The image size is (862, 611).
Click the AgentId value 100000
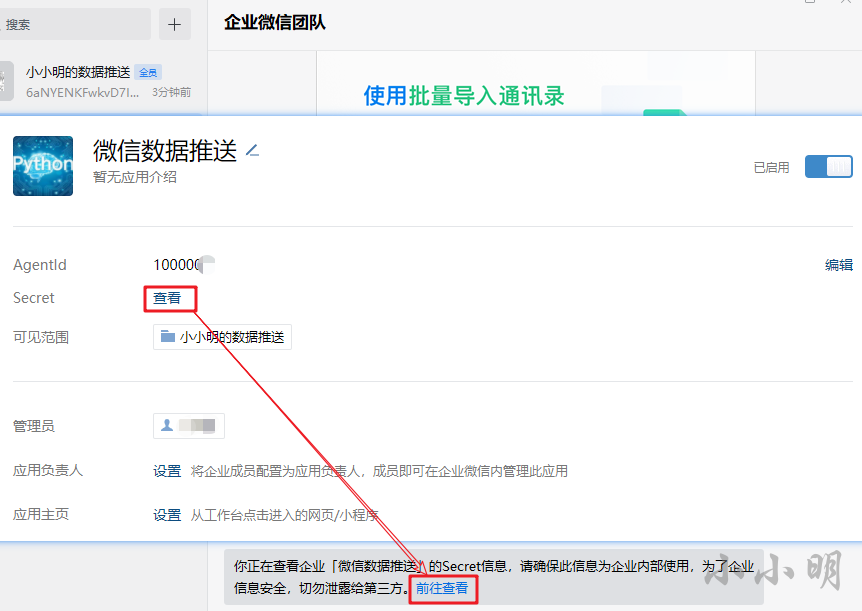(178, 265)
